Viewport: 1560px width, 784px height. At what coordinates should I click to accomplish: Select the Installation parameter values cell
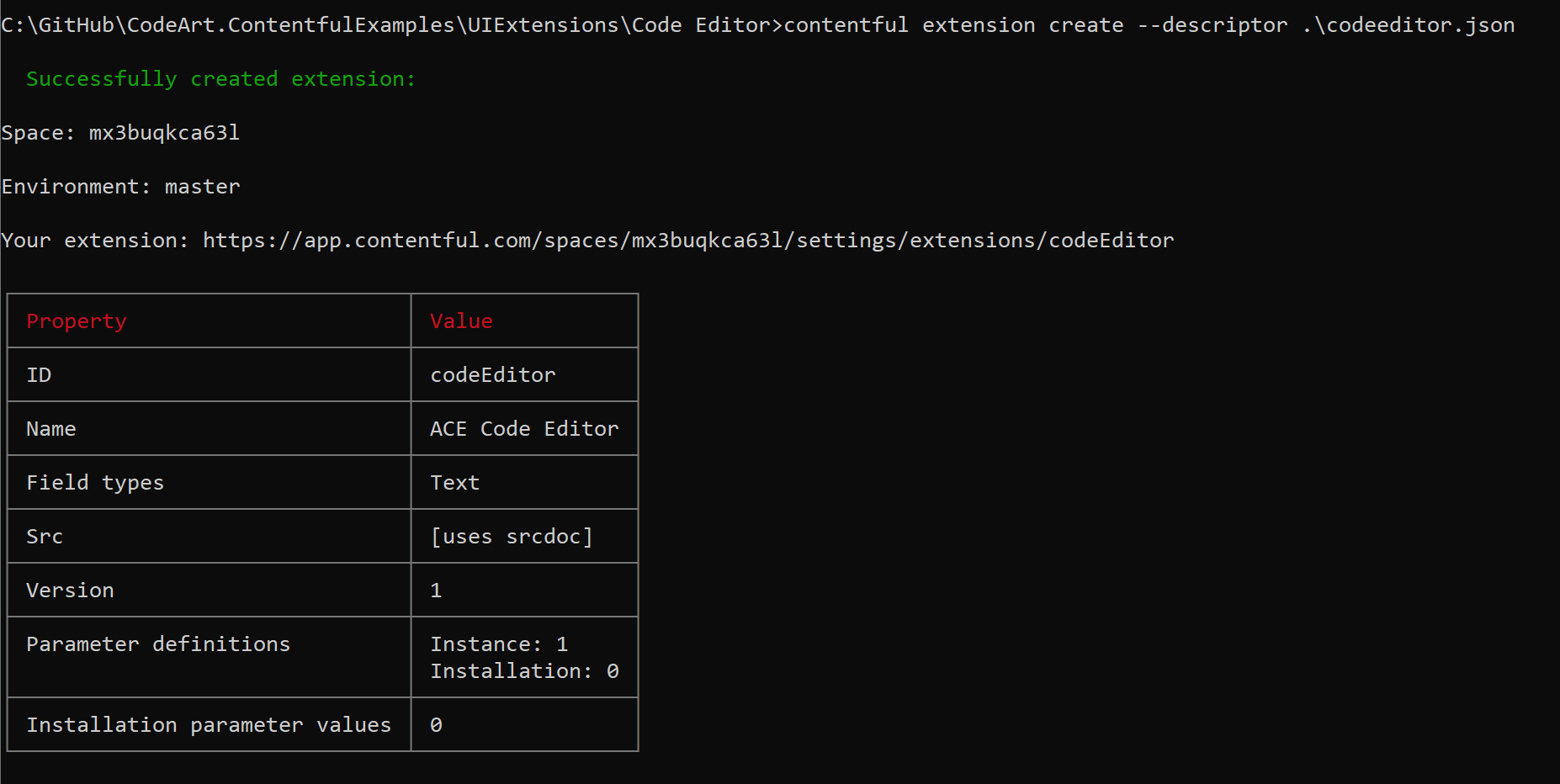[208, 724]
